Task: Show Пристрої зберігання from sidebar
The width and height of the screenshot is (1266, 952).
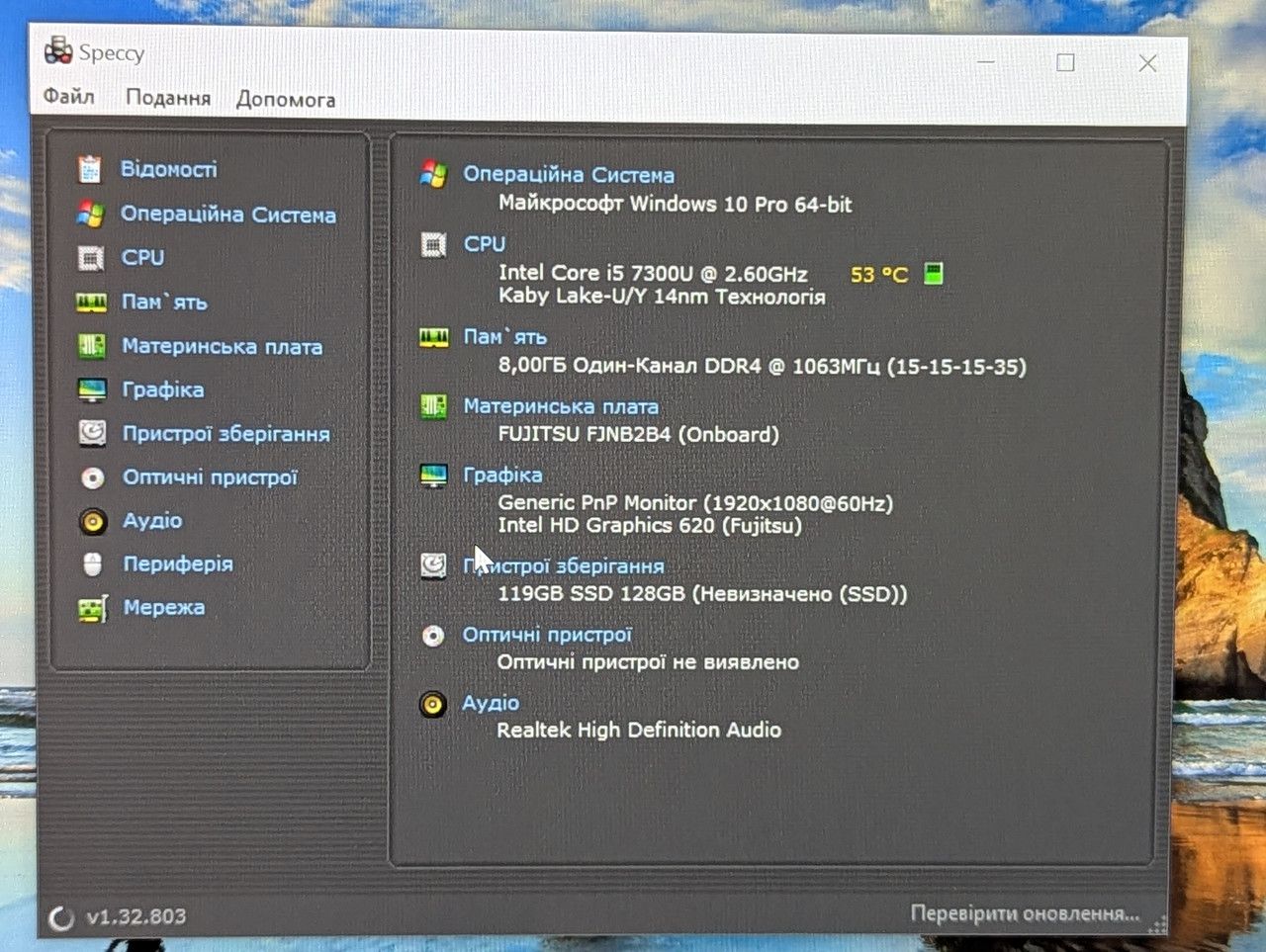Action: (x=226, y=434)
